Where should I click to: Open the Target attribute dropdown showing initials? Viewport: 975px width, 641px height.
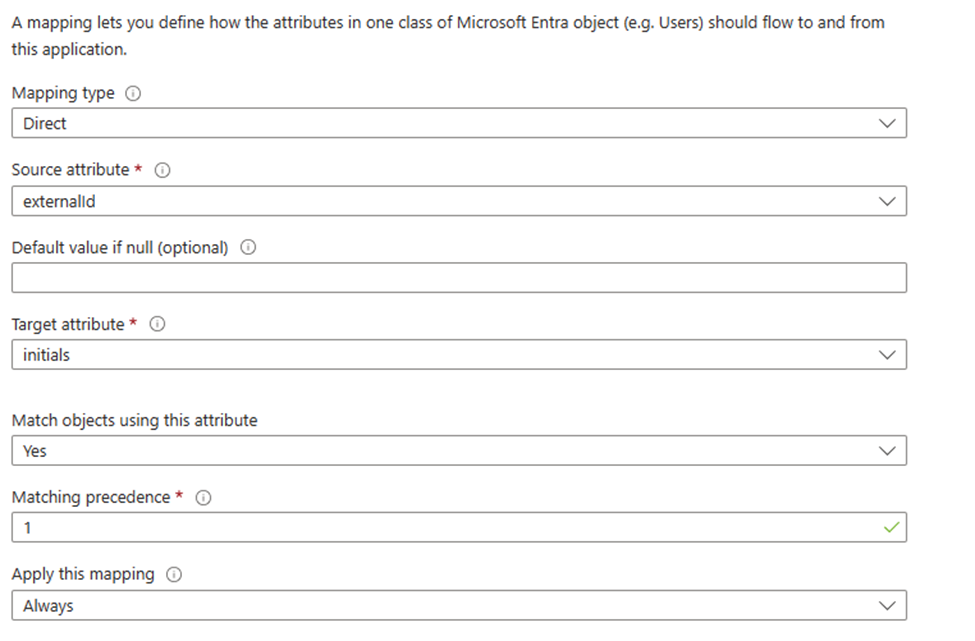click(459, 355)
